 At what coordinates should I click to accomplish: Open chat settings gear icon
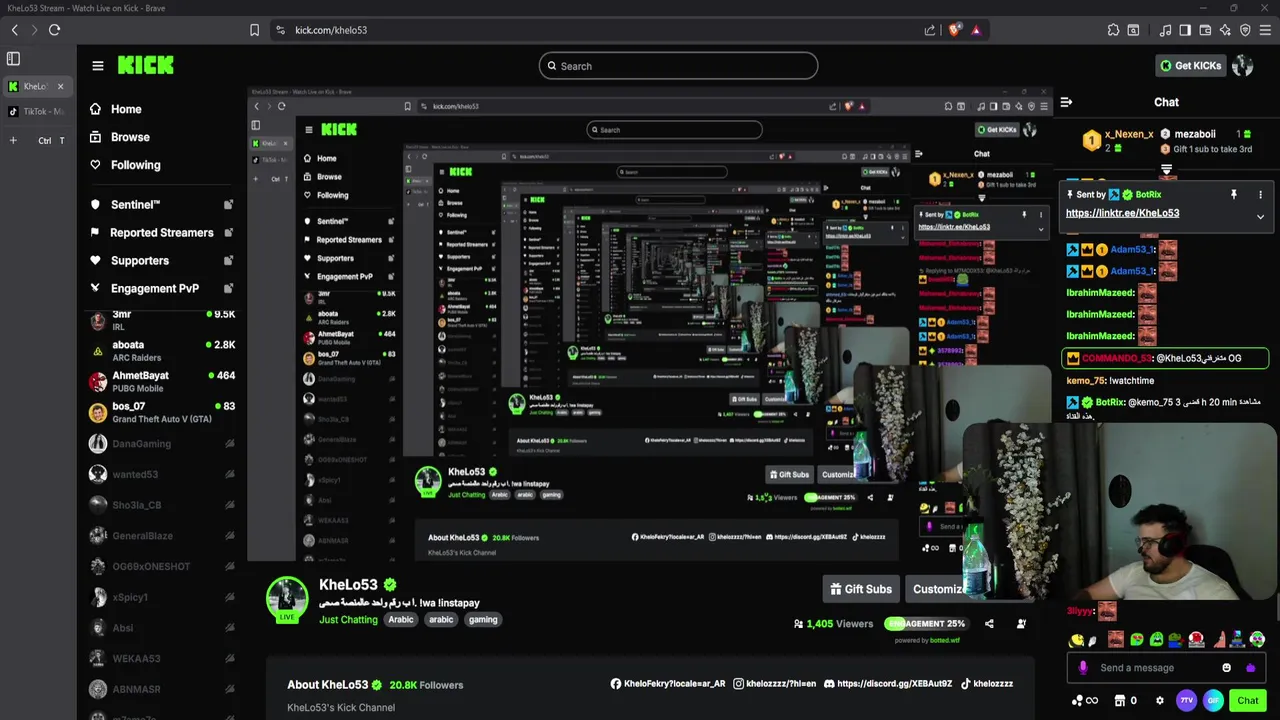pos(1159,701)
